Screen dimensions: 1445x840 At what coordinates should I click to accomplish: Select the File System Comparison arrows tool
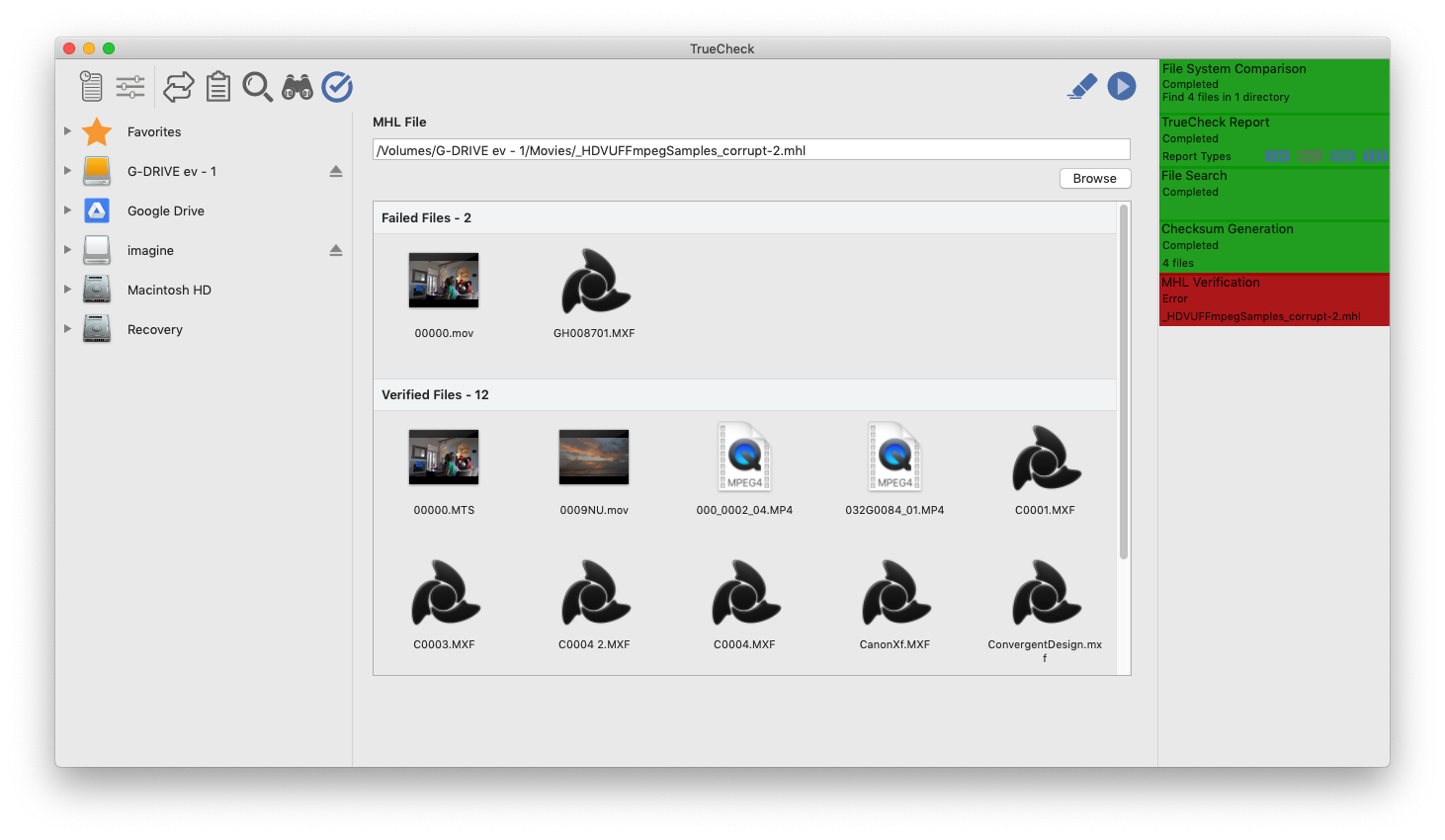coord(179,87)
